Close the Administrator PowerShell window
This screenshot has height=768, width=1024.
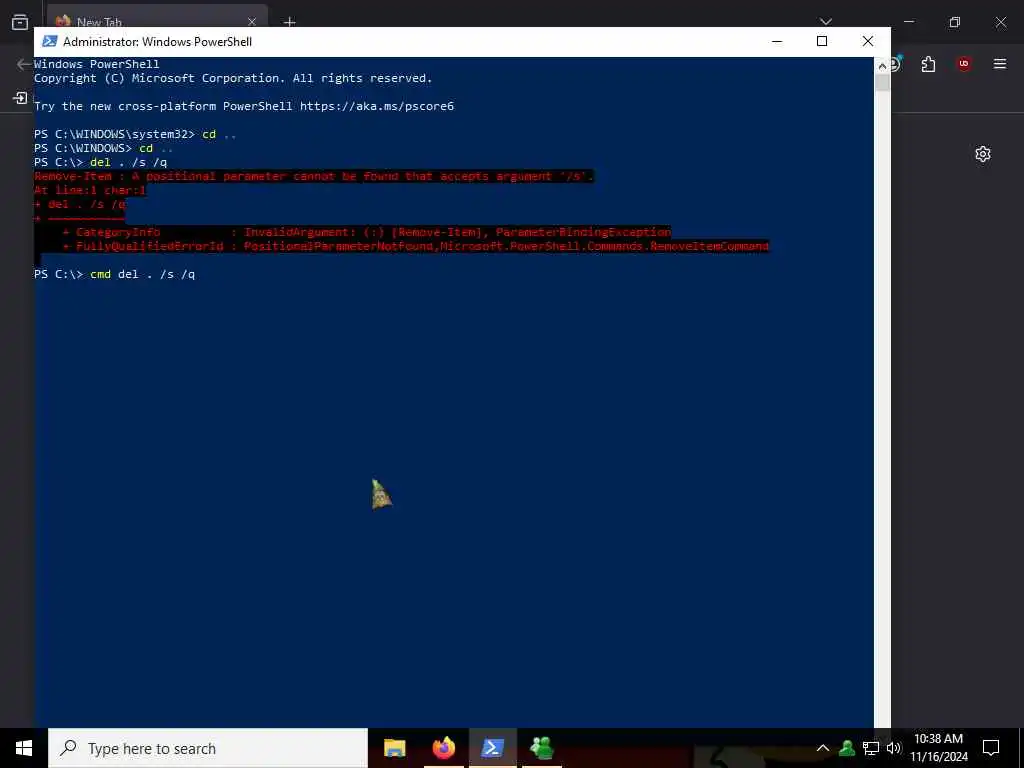[x=868, y=41]
